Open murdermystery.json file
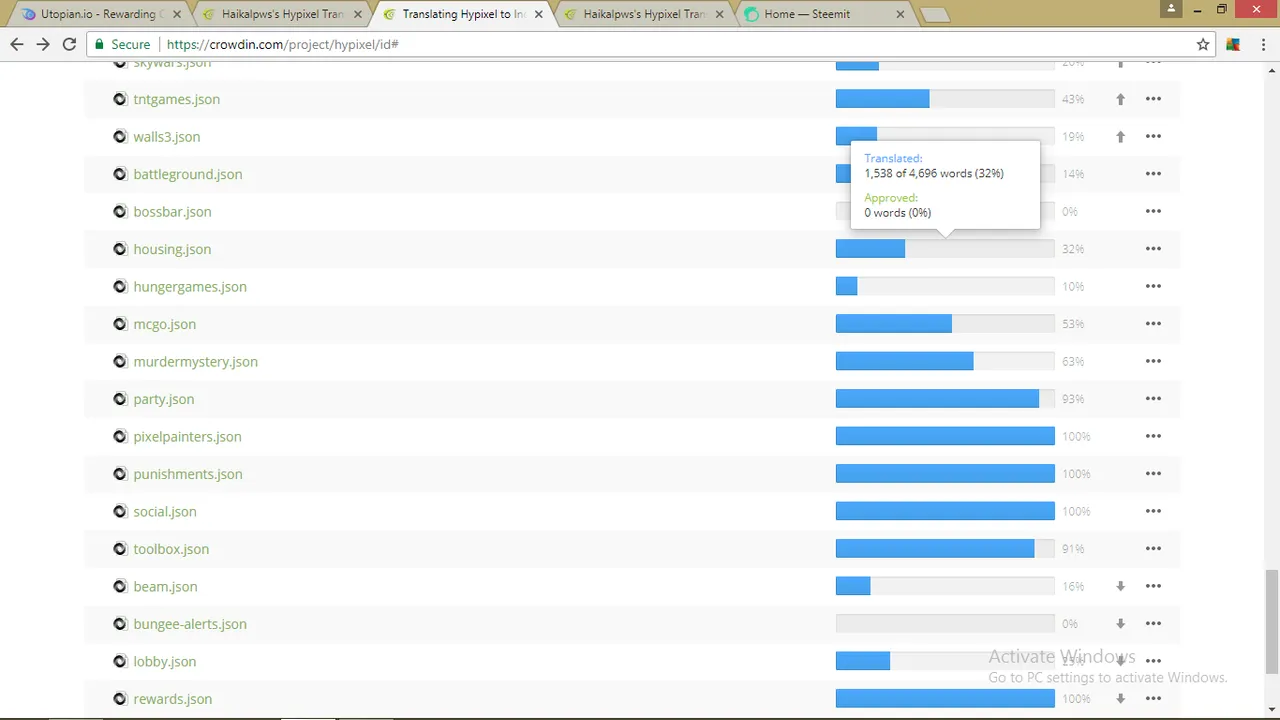 (x=195, y=362)
